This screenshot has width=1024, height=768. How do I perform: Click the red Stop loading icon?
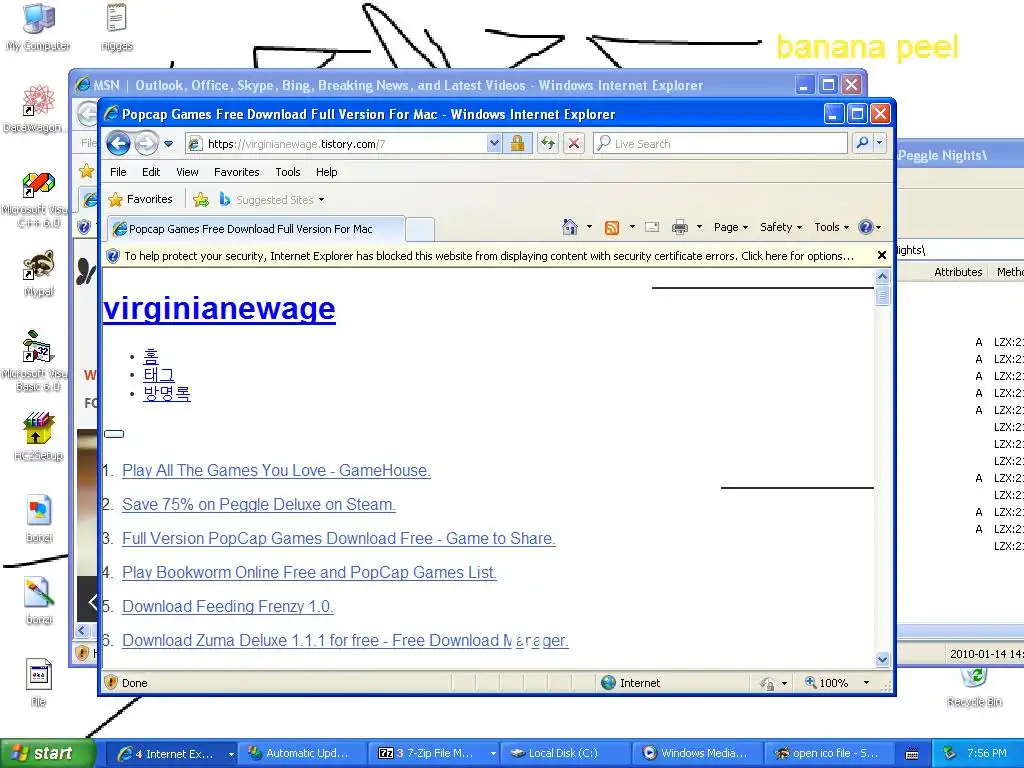tap(573, 144)
